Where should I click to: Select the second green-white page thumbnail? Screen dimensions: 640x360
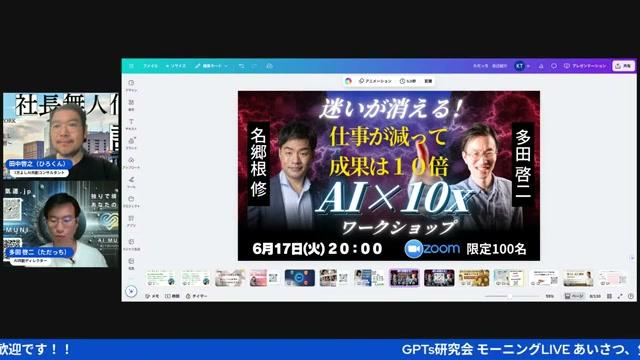tap(196, 278)
